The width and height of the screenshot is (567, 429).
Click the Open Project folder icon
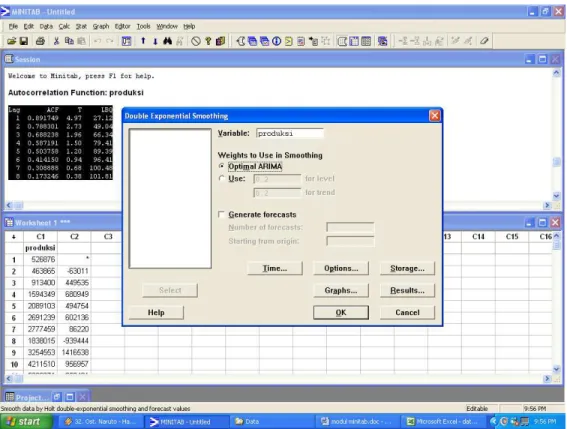coord(11,41)
